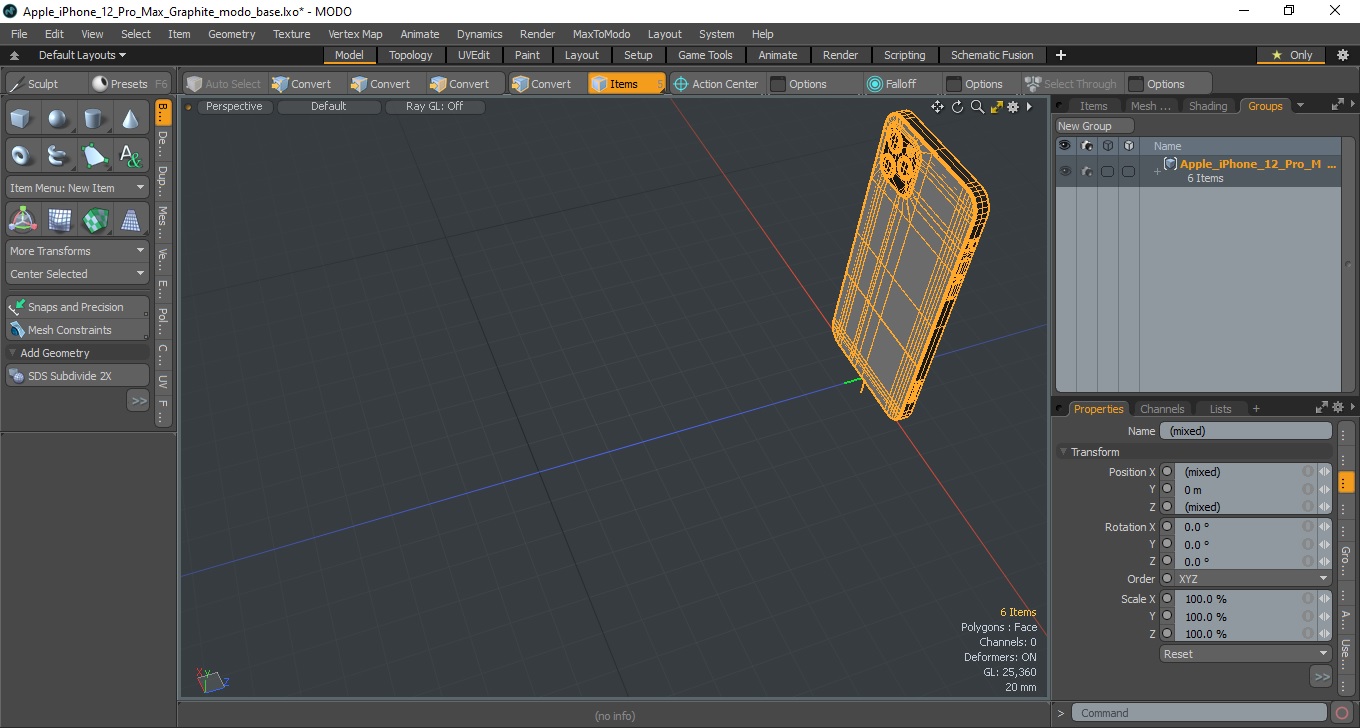The height and width of the screenshot is (728, 1360).
Task: Open the Vertex Map menu
Action: coord(355,34)
